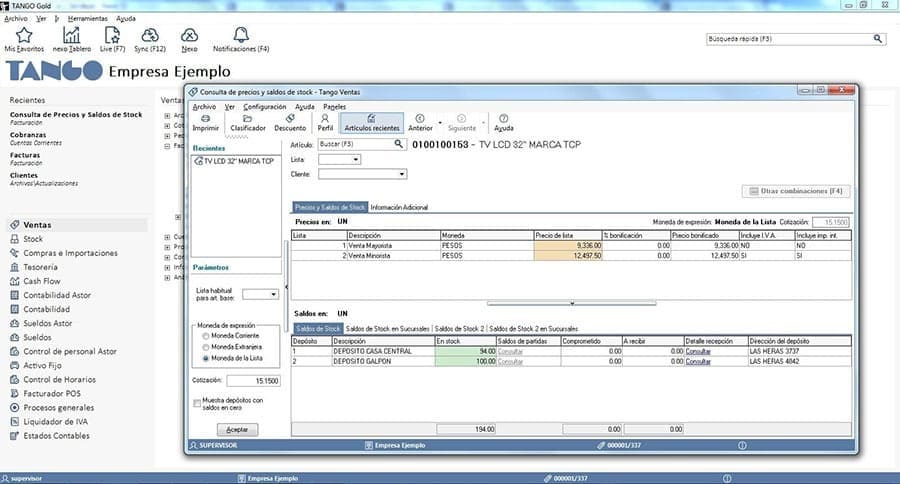Click magnifier icon in Artículo search
This screenshot has width=900, height=484.
398,144
